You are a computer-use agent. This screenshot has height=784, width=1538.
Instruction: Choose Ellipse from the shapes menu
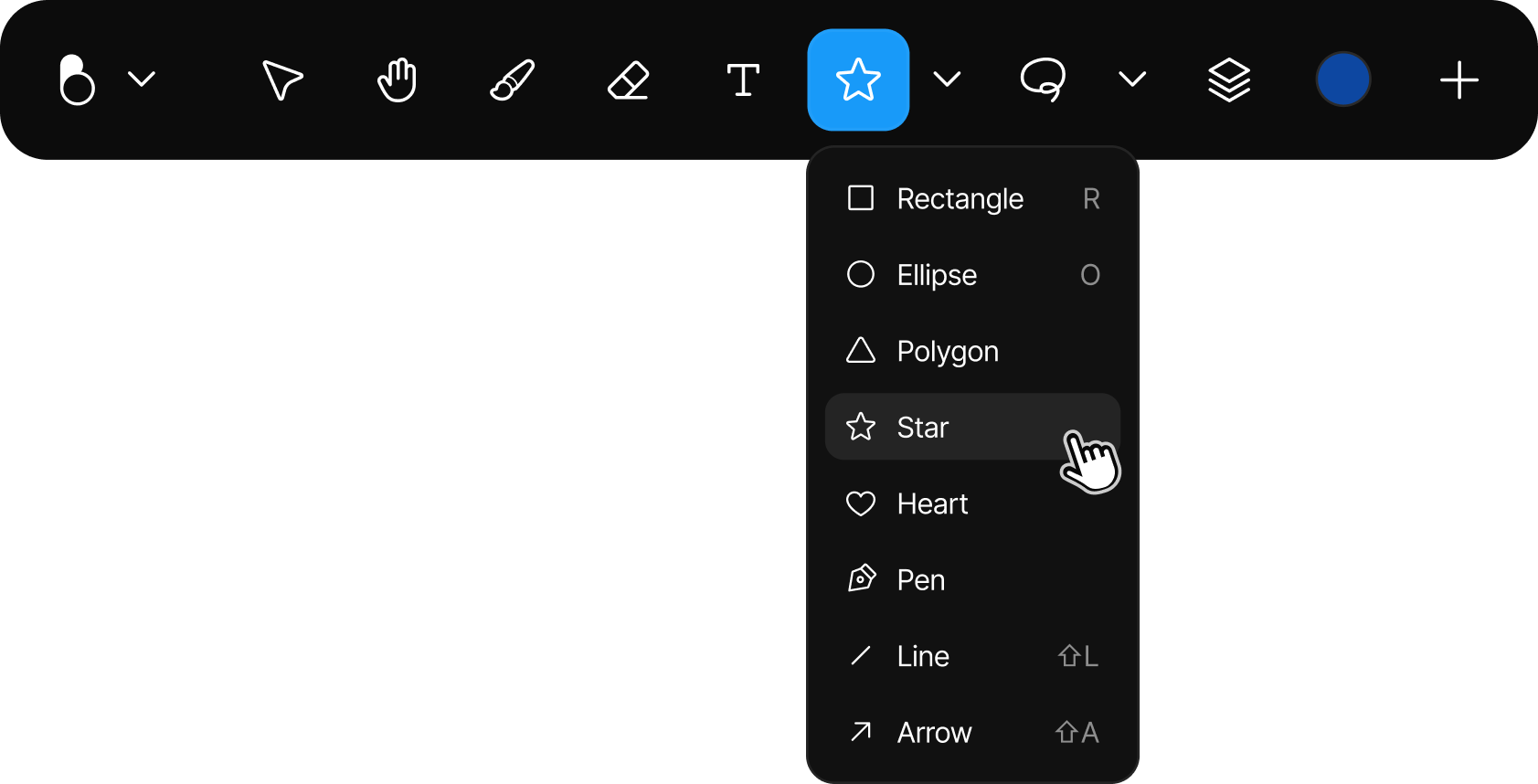(972, 274)
